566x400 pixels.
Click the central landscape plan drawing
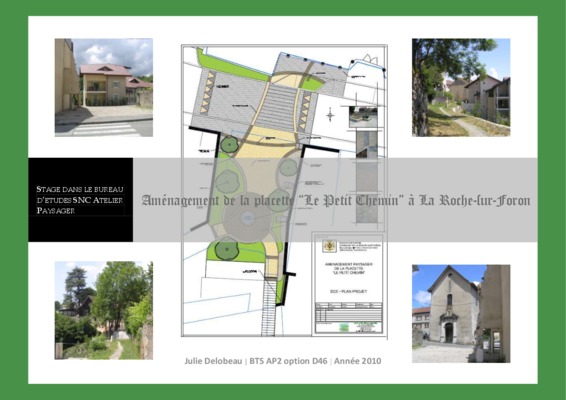tap(284, 191)
